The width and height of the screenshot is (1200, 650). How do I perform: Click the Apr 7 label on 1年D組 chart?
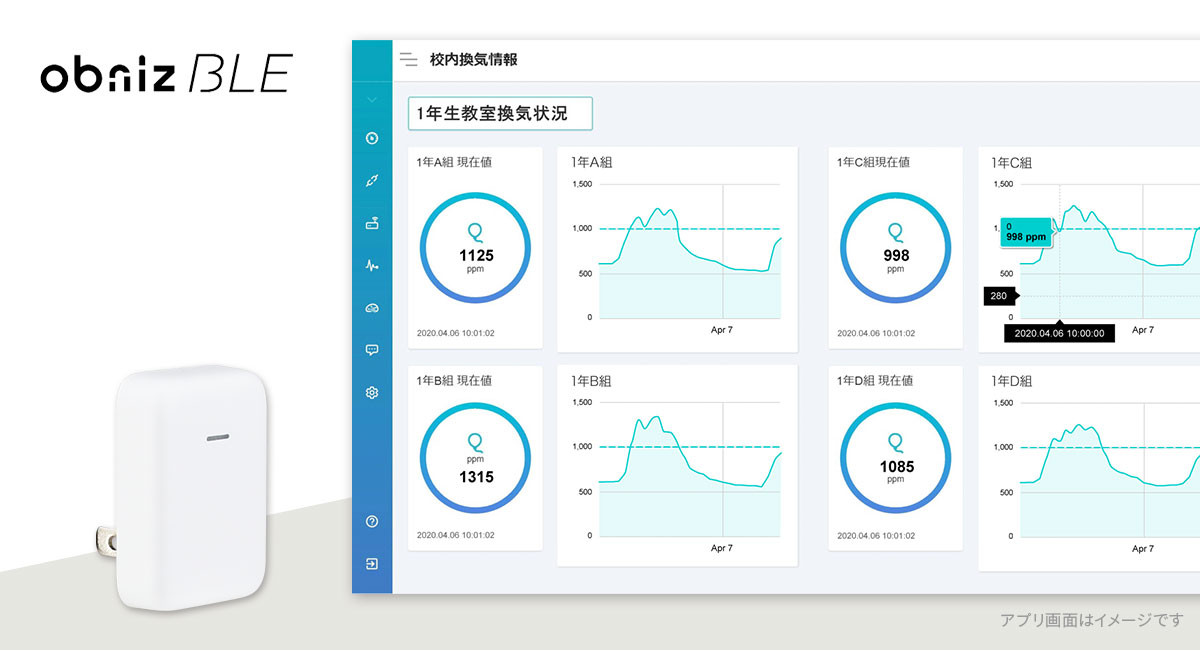click(1142, 549)
